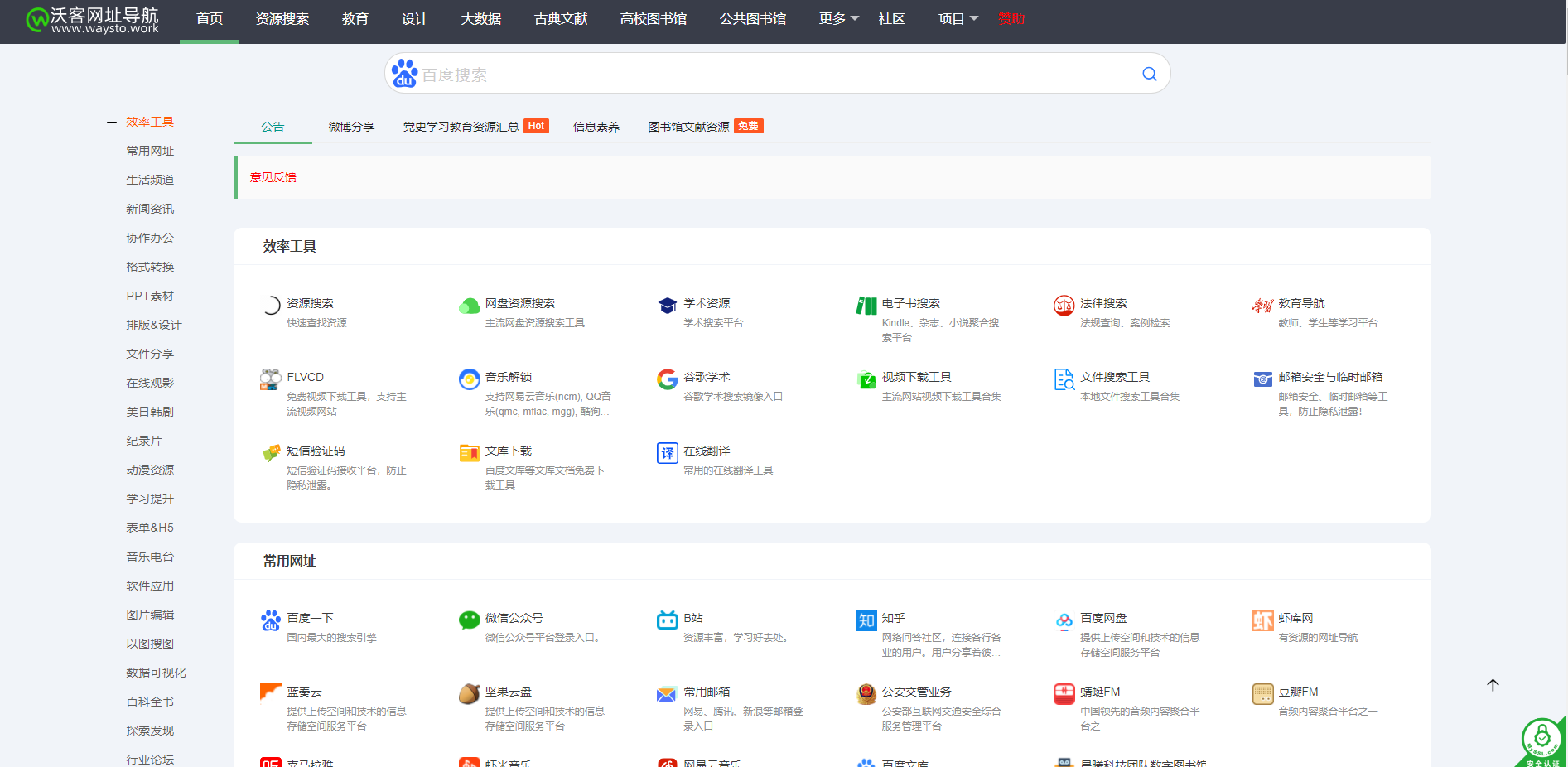Viewport: 1568px width, 767px height.
Task: Expand the 项目 dropdown in top navigation
Action: pyautogui.click(x=957, y=18)
